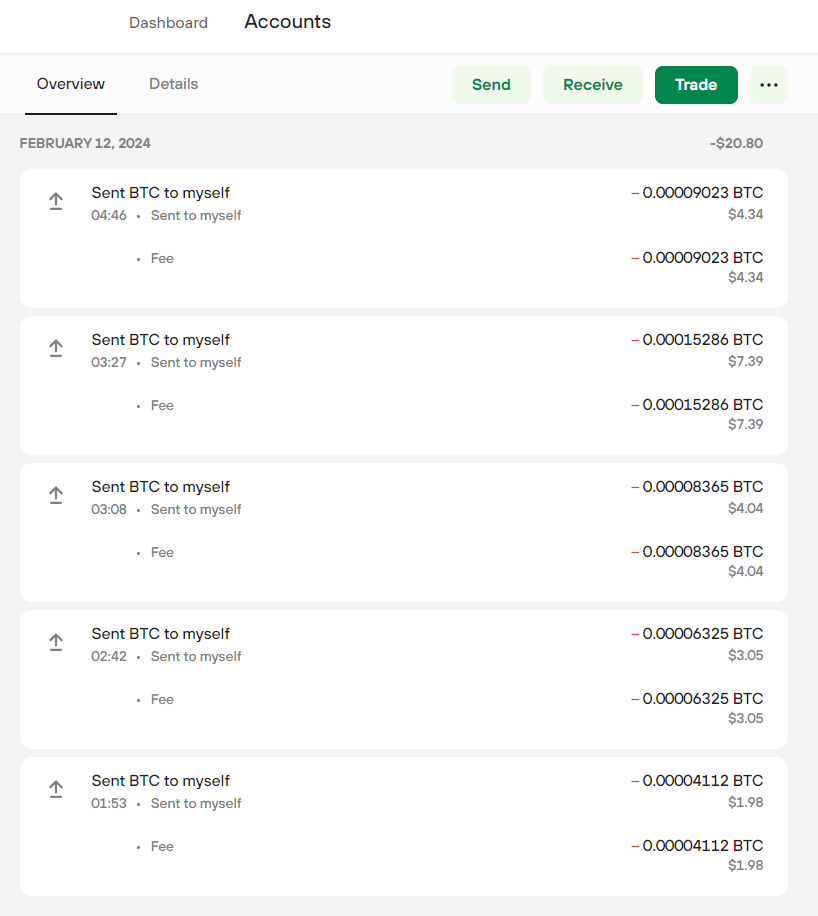This screenshot has width=818, height=916.
Task: Click the send arrow icon on 01:53 transaction
Action: [56, 790]
